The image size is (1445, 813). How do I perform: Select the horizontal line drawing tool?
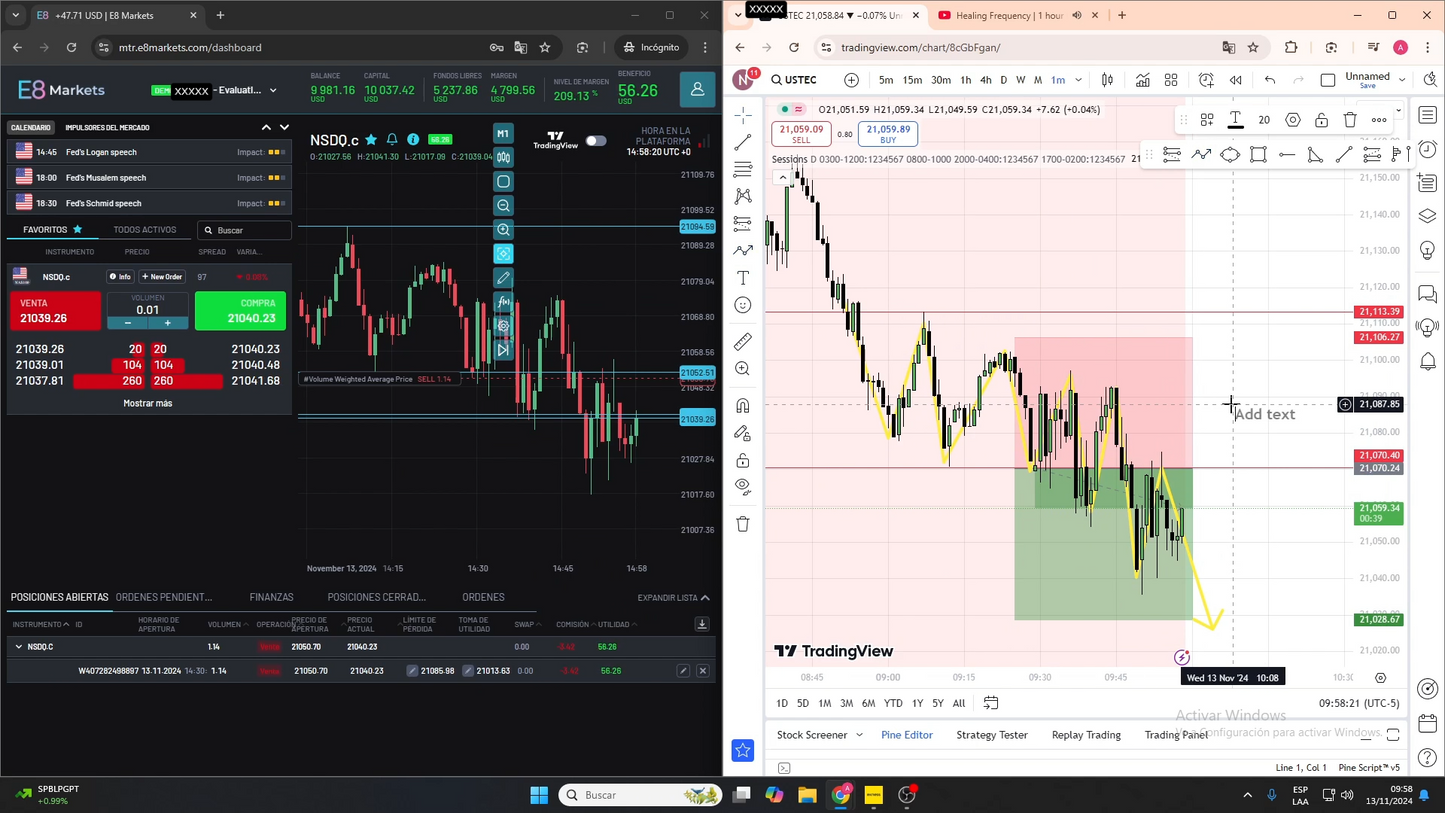click(x=1287, y=154)
